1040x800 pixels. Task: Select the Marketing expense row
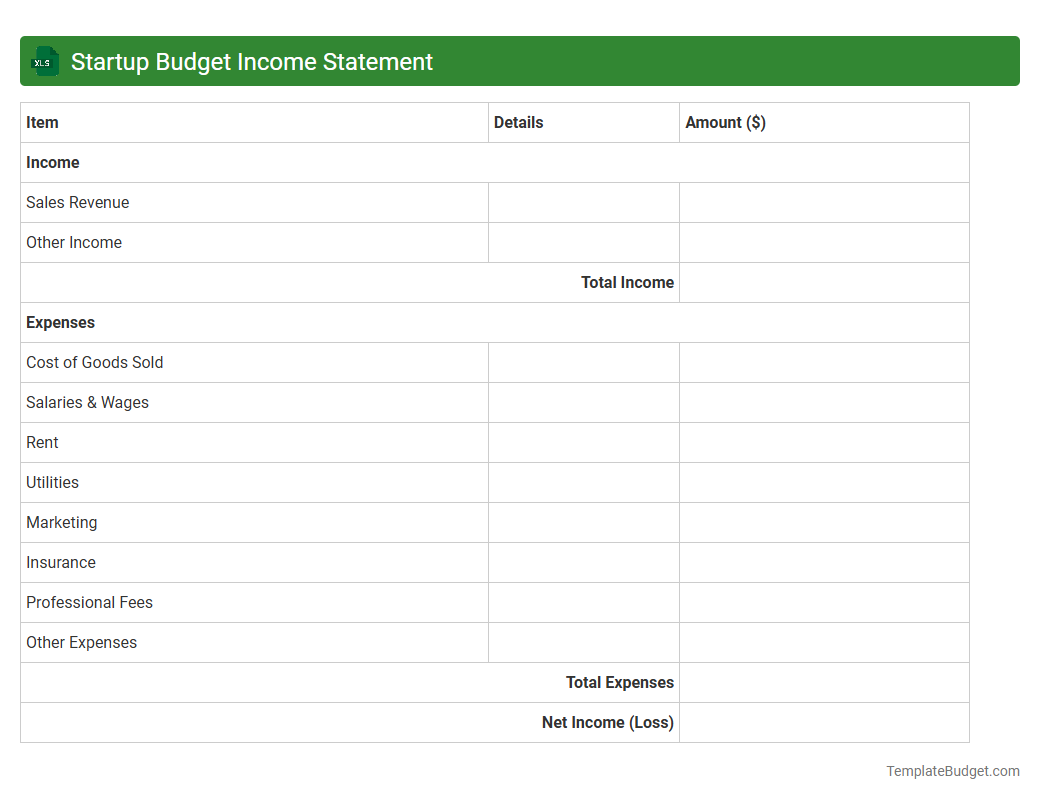tap(62, 522)
